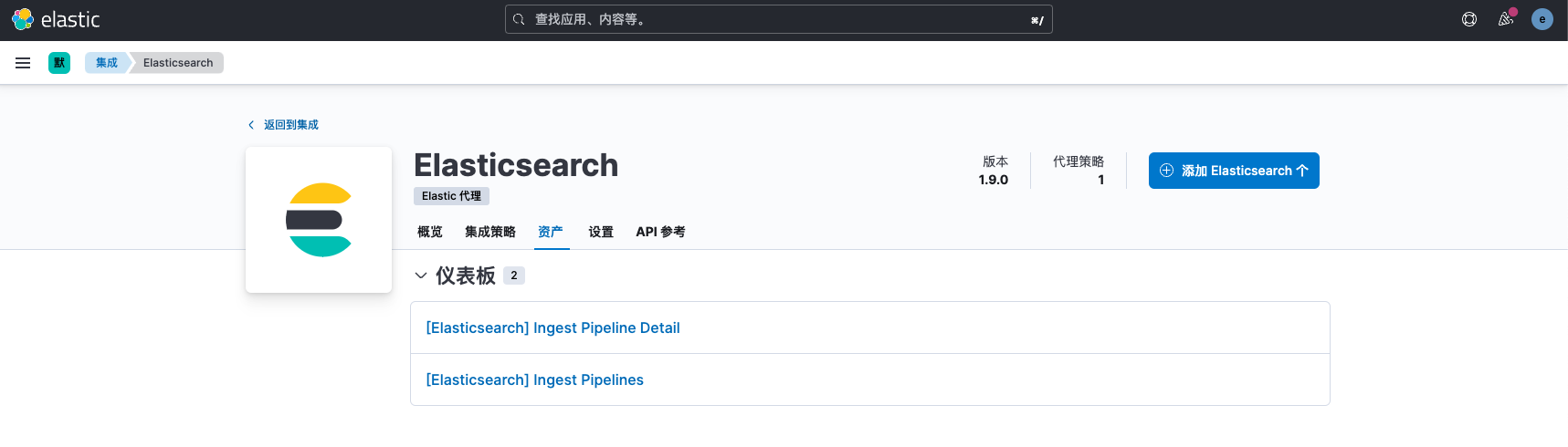Click the Elasticsearch page title

(516, 165)
